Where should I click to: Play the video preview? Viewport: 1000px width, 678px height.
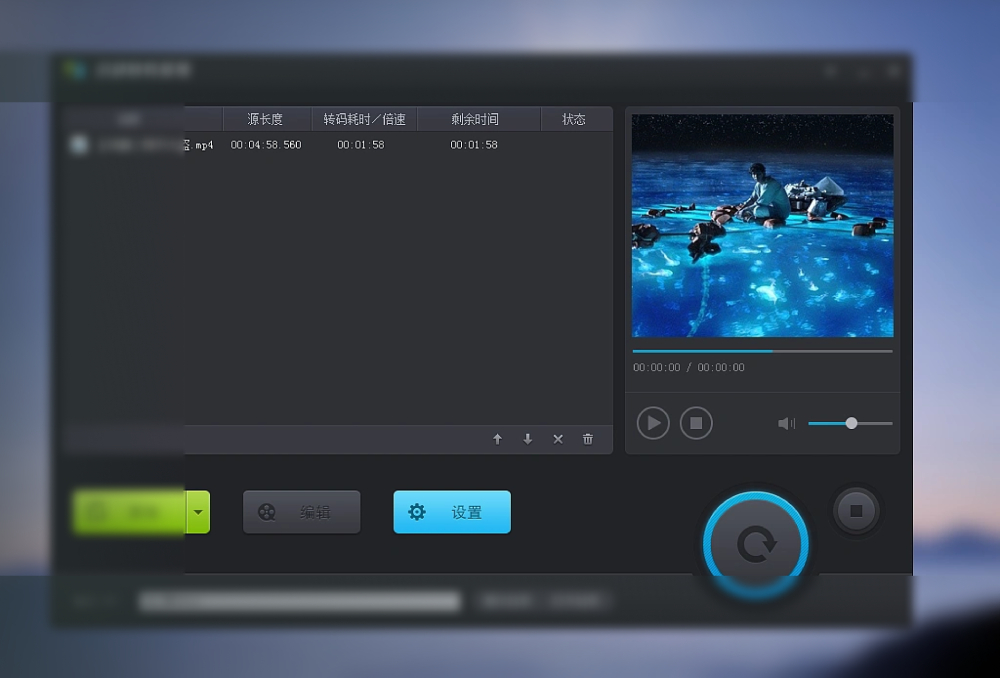tap(653, 423)
